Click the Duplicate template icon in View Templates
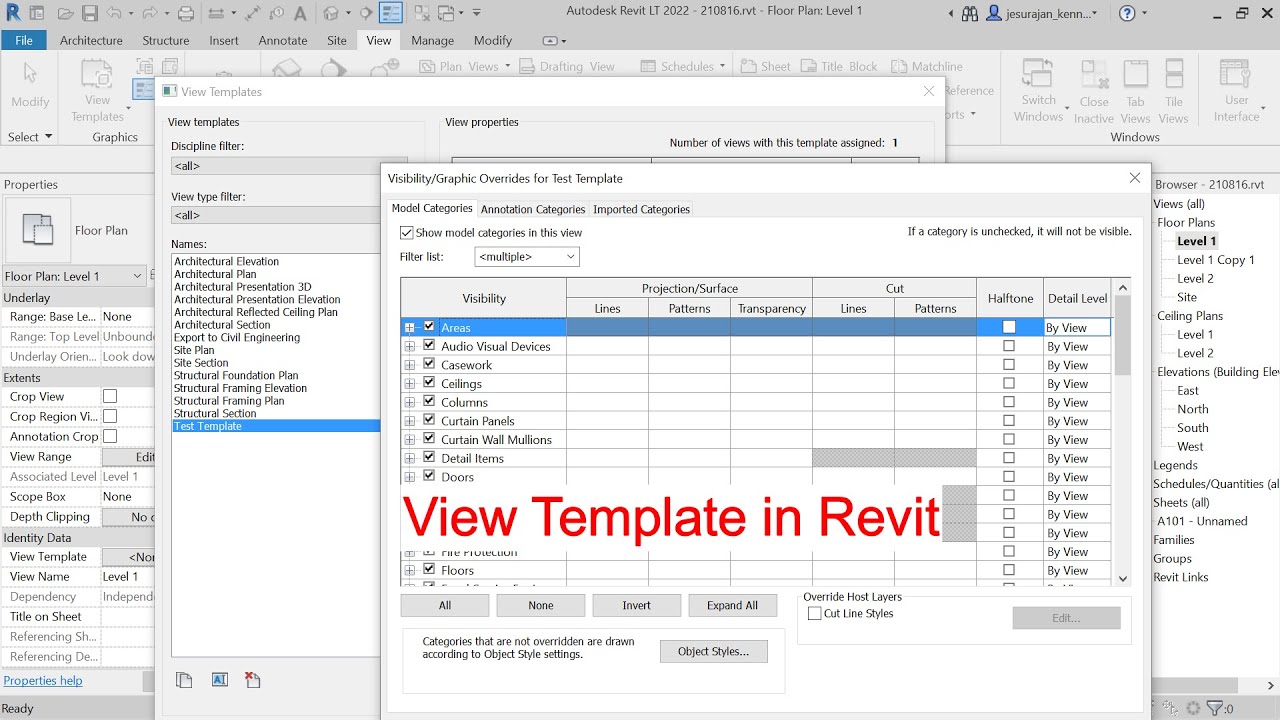 [x=184, y=680]
